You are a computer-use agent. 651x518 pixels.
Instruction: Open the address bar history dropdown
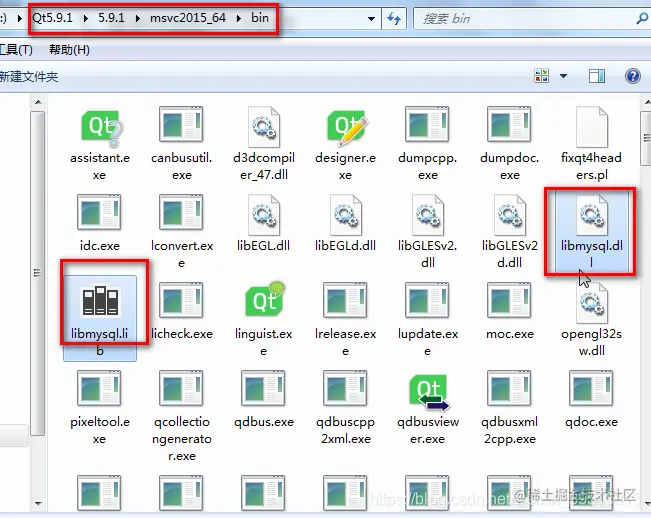[371, 19]
